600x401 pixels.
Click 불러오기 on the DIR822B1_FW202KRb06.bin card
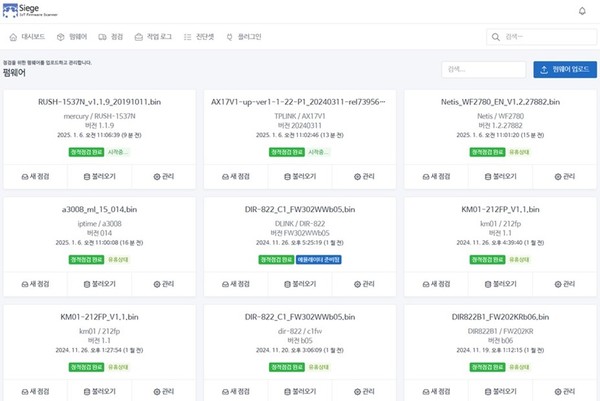(x=501, y=391)
